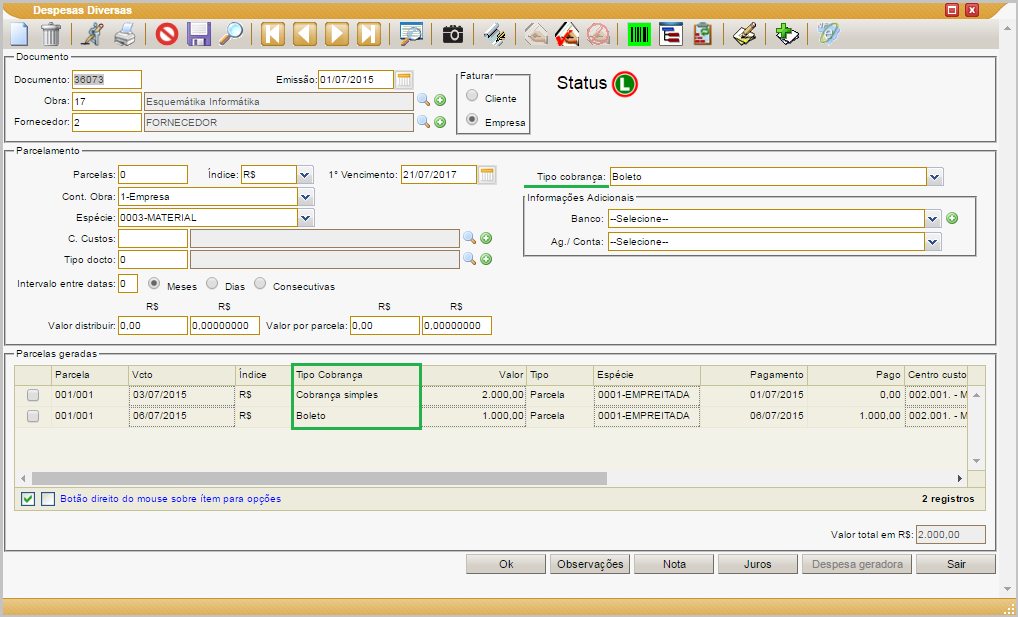The image size is (1018, 617).
Task: Click the blue 'Botão direito do mouse' hint text
Action: click(171, 499)
